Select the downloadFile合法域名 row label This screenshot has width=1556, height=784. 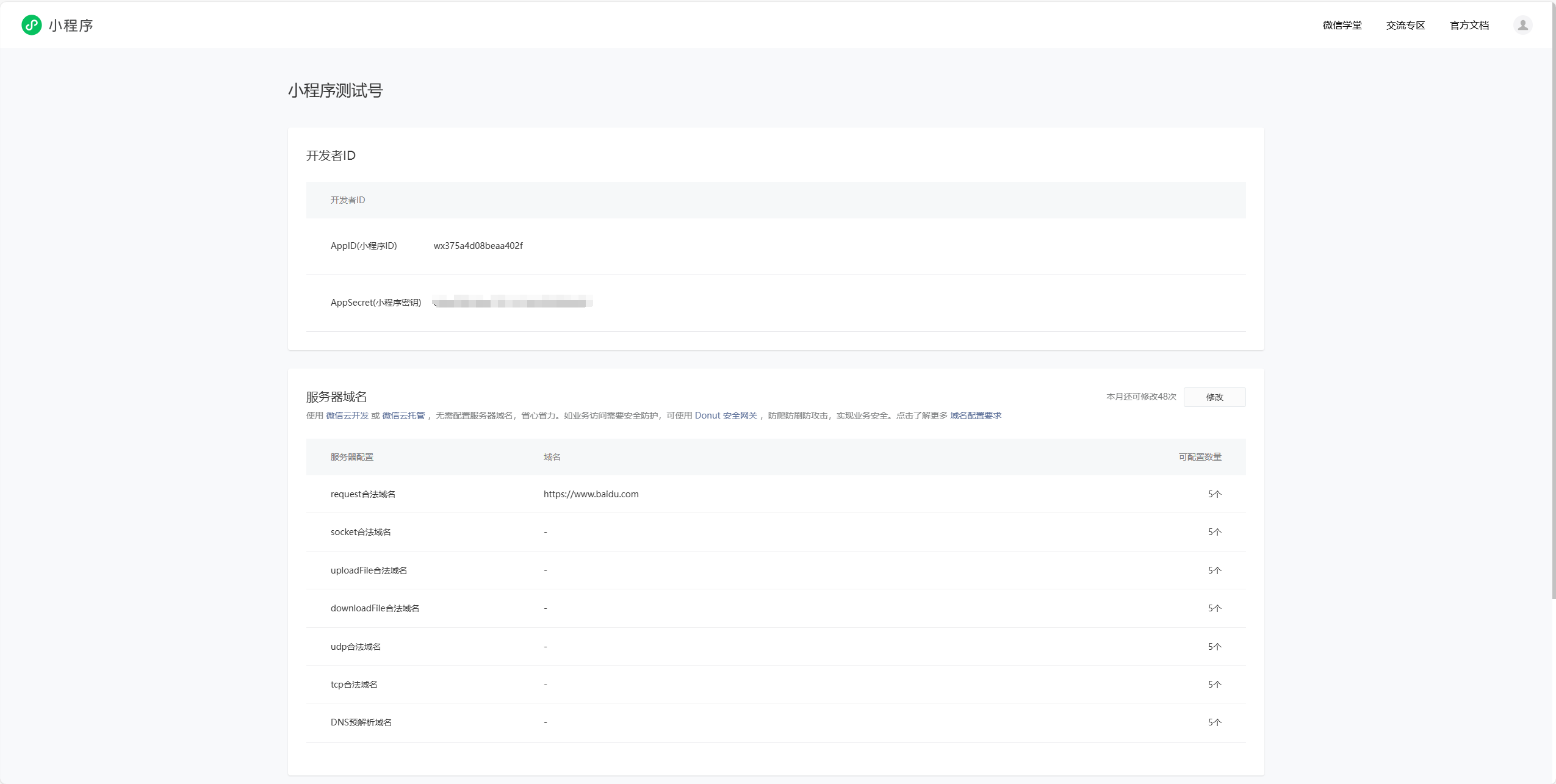coord(375,608)
